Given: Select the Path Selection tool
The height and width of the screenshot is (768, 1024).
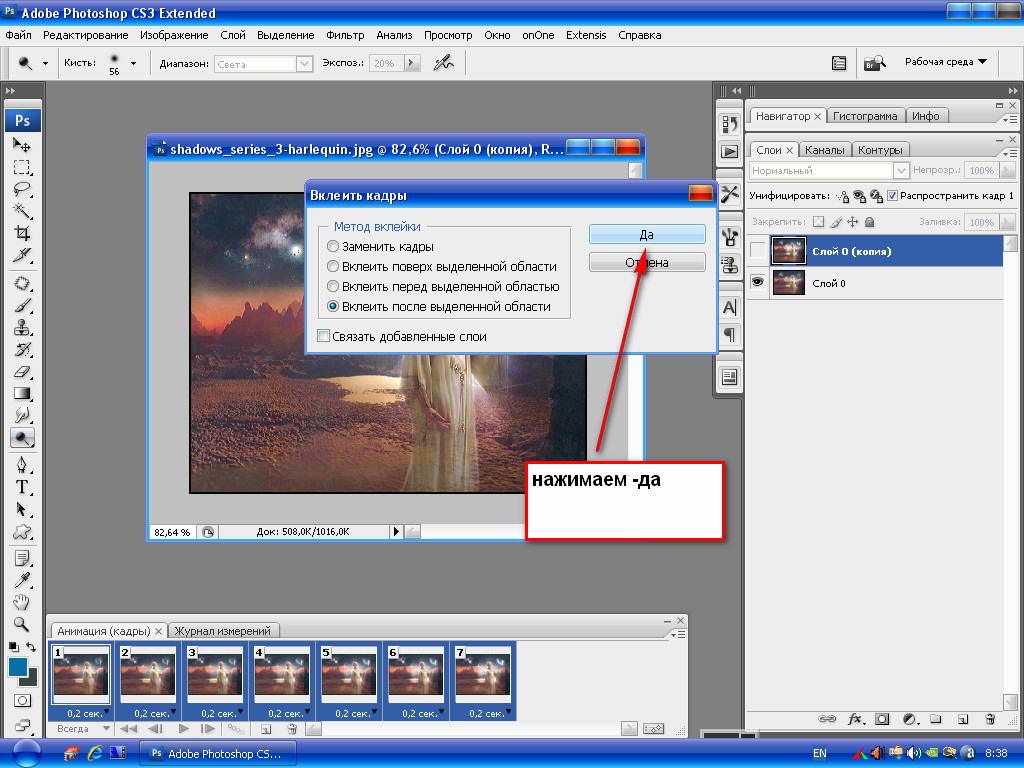Looking at the screenshot, I should (x=22, y=509).
